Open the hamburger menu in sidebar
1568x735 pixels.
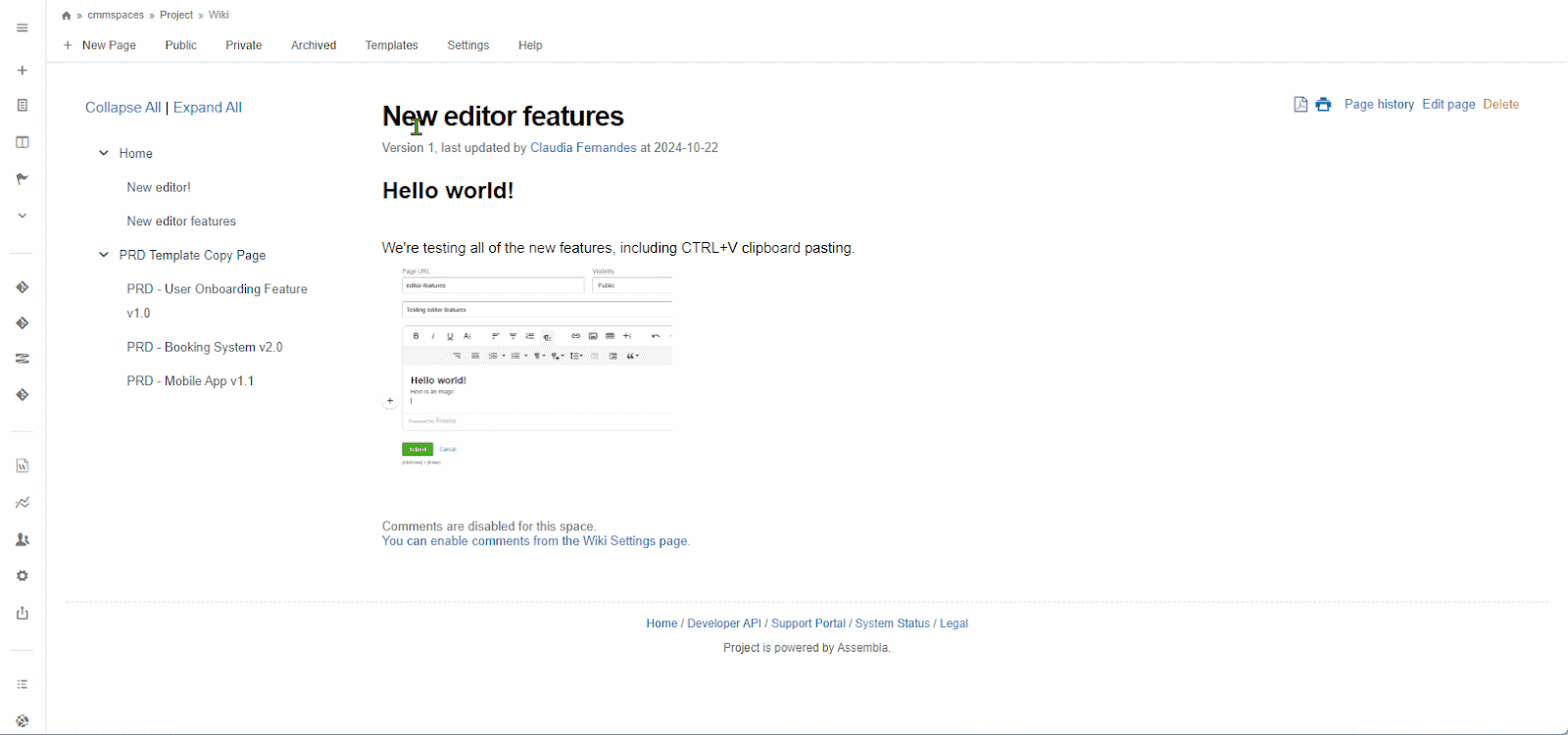pyautogui.click(x=23, y=28)
